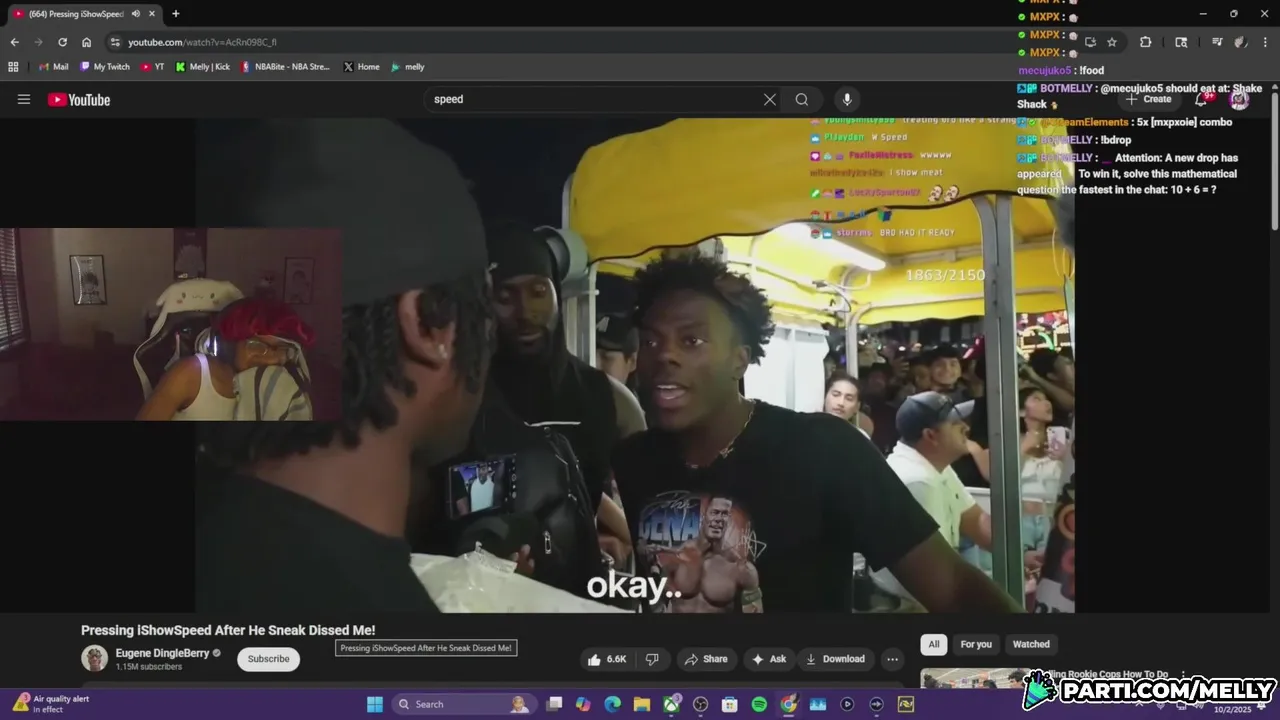Screen dimensions: 1280x720
Task: Open a new browser tab
Action: point(176,14)
